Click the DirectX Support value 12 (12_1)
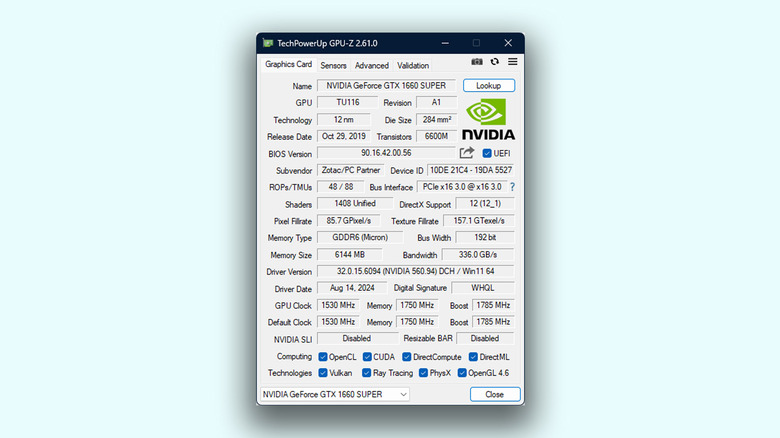The width and height of the screenshot is (780, 438). click(485, 204)
